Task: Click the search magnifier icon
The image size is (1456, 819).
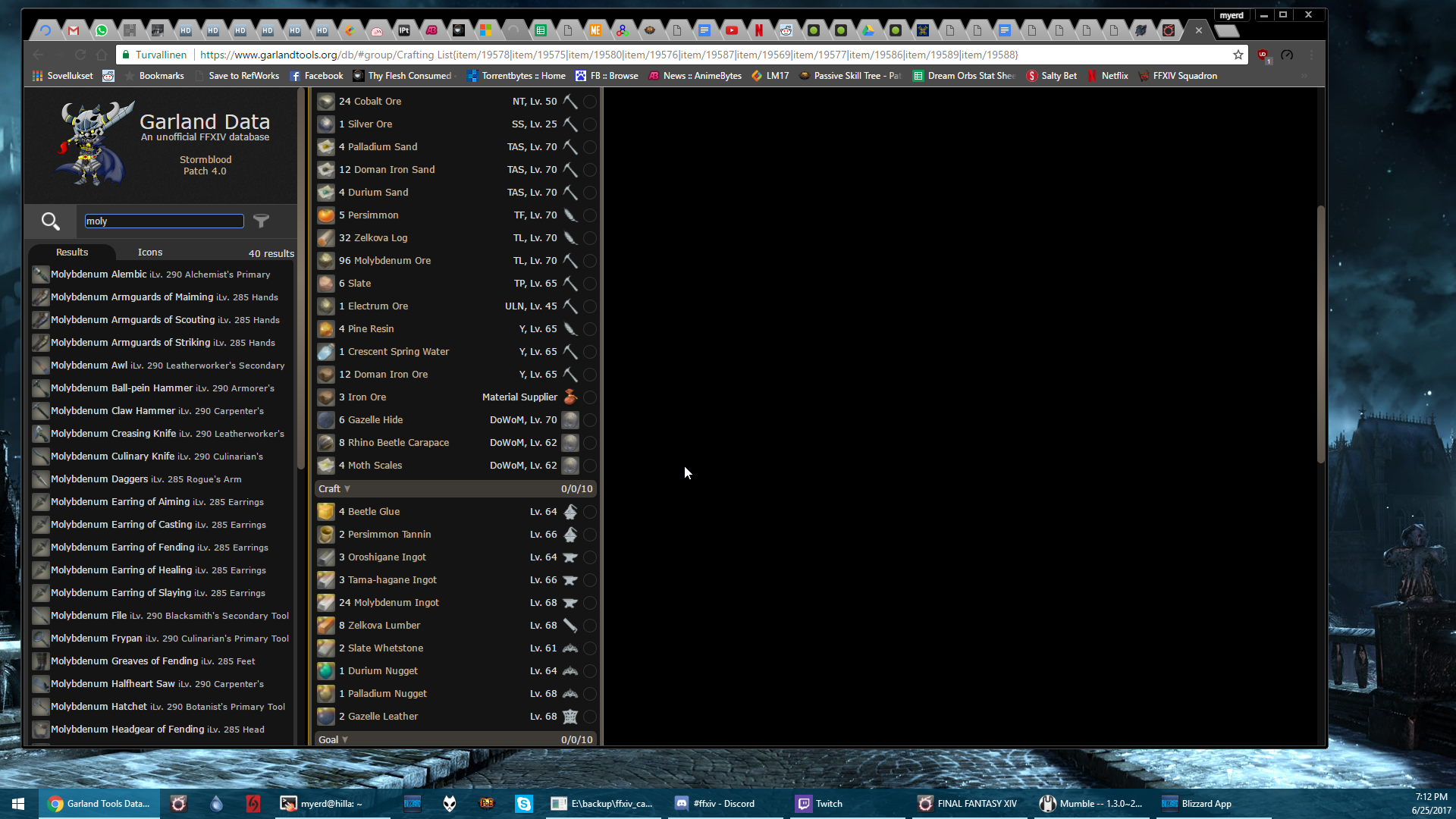Action: coord(50,221)
